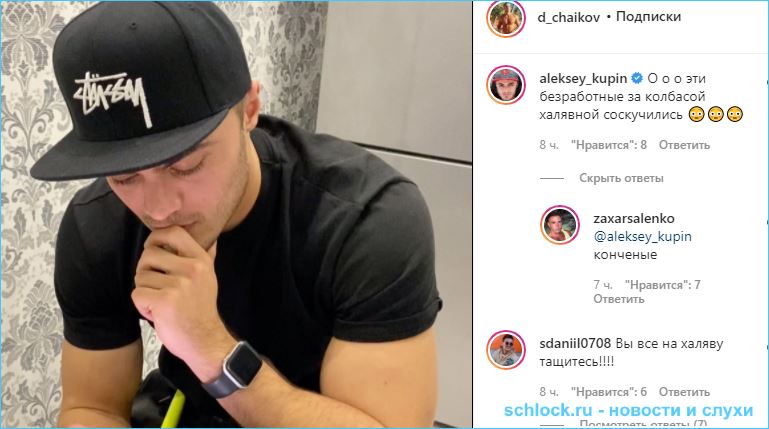Open zaxarsalenko avatar image

560,225
